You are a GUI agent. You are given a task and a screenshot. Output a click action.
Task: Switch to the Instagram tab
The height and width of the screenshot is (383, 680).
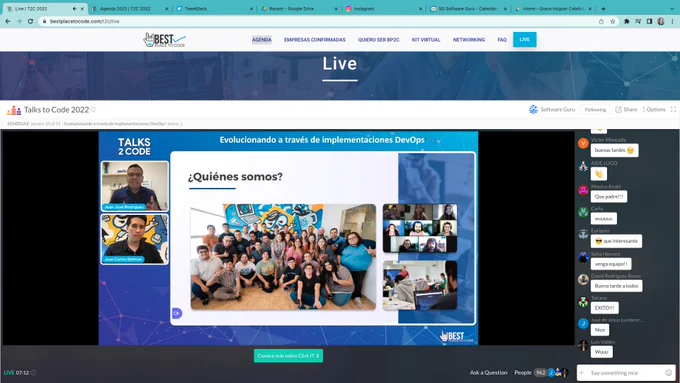pos(383,9)
